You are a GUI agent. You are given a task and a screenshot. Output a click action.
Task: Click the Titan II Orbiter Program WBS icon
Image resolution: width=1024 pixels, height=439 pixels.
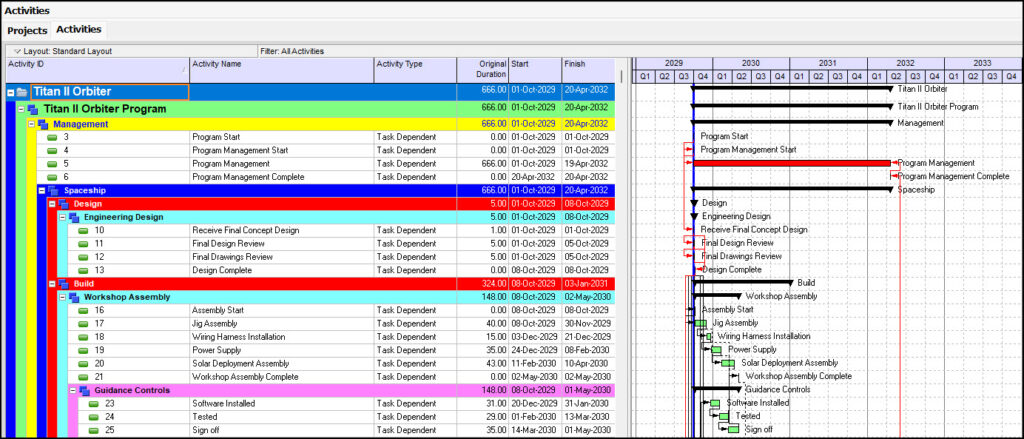pyautogui.click(x=33, y=108)
